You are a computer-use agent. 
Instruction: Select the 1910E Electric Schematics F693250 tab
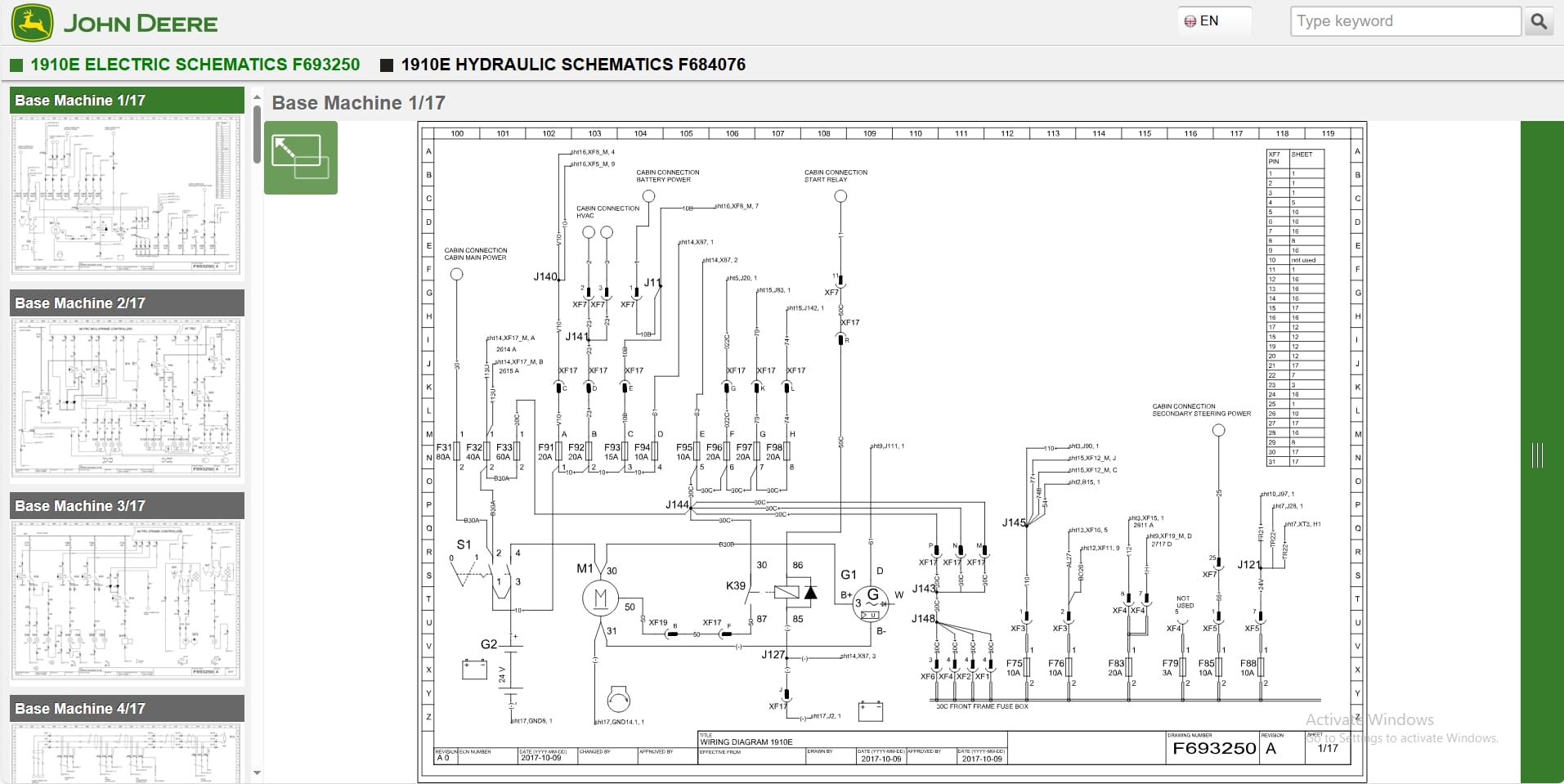coord(195,64)
